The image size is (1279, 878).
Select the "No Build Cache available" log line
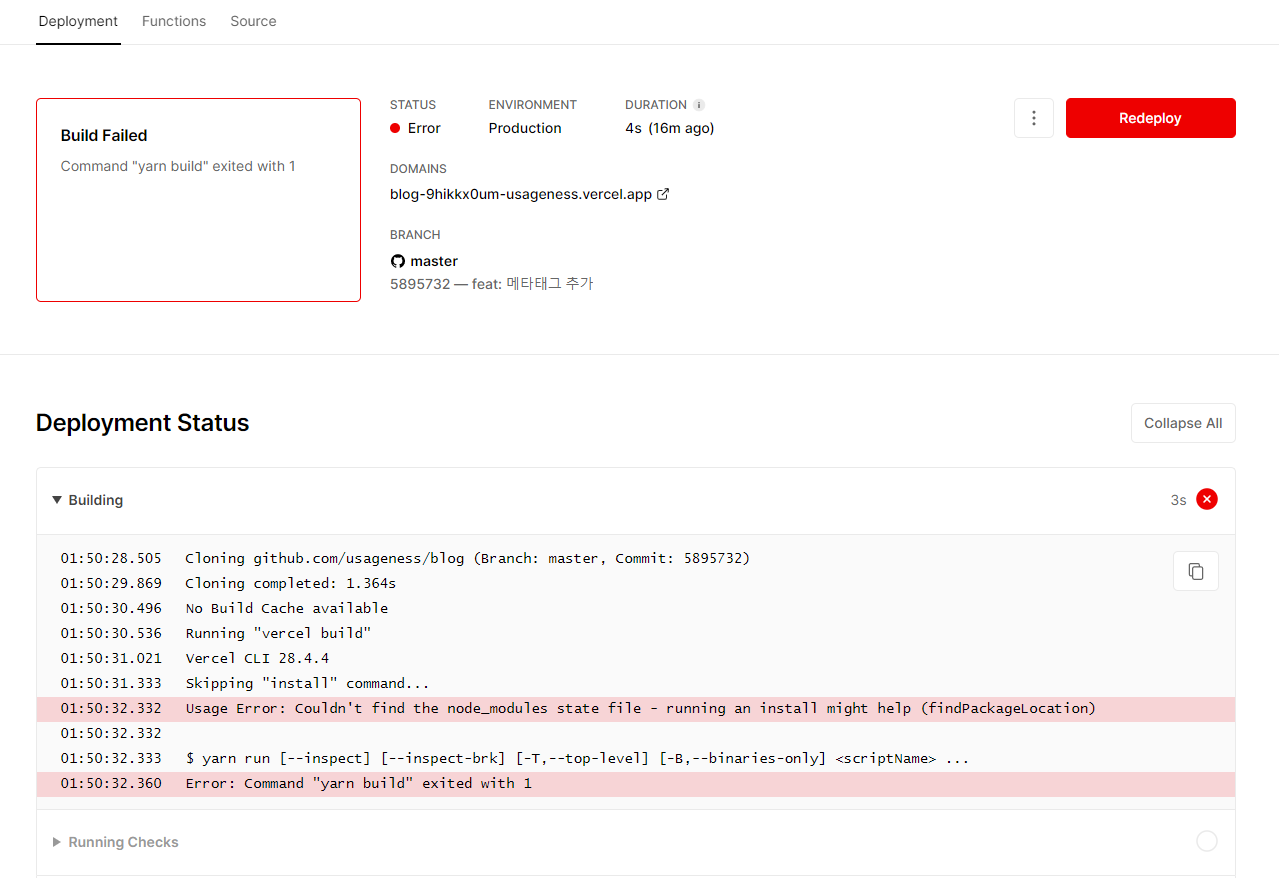[x=636, y=608]
